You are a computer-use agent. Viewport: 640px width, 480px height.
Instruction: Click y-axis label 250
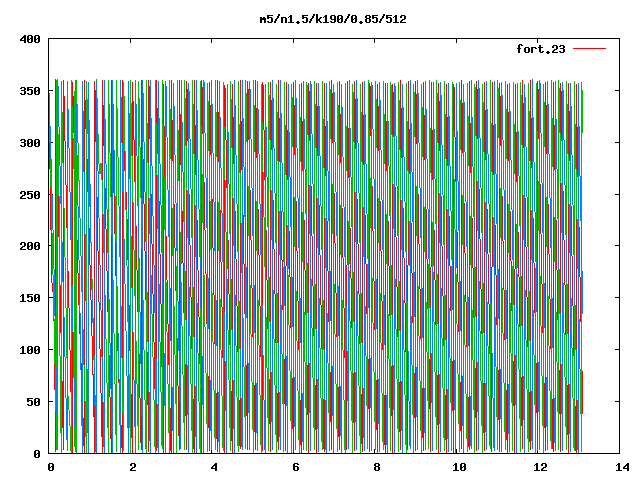click(30, 195)
